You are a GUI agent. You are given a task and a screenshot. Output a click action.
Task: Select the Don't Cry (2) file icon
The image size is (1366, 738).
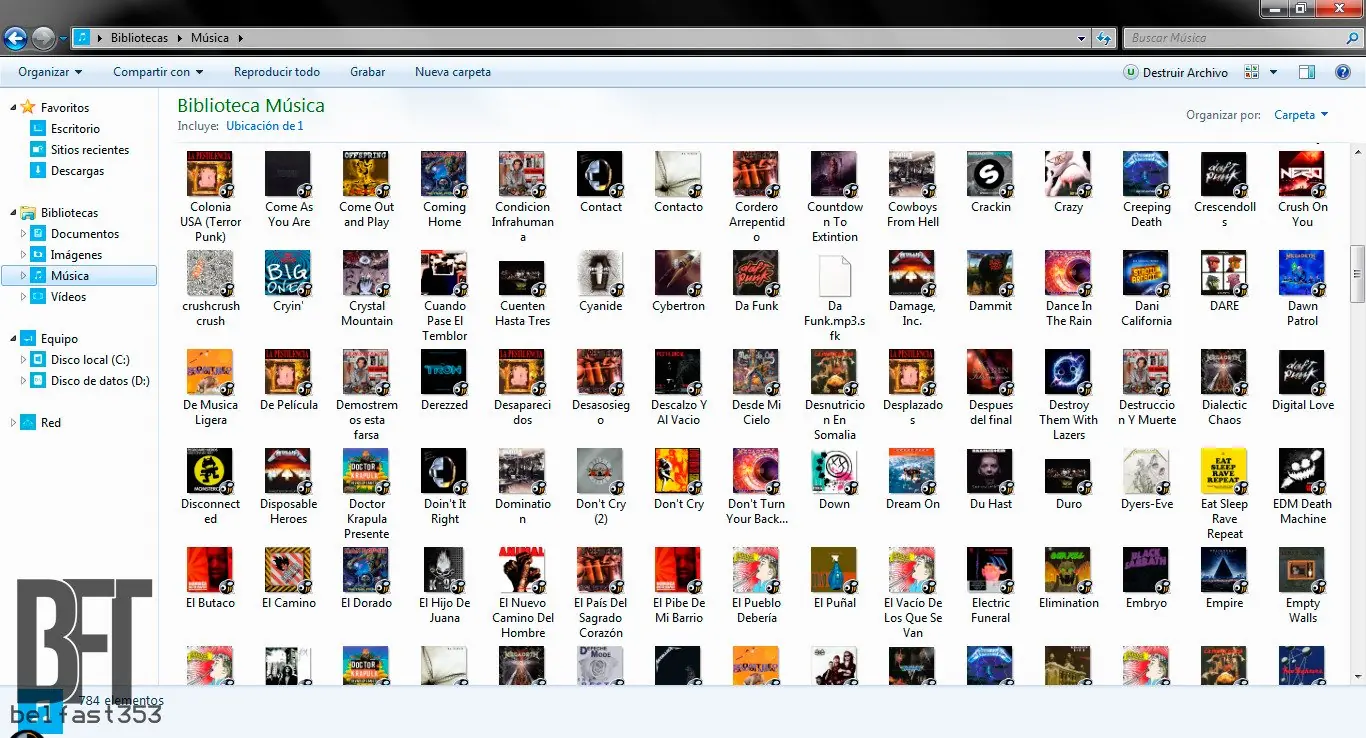coord(600,471)
